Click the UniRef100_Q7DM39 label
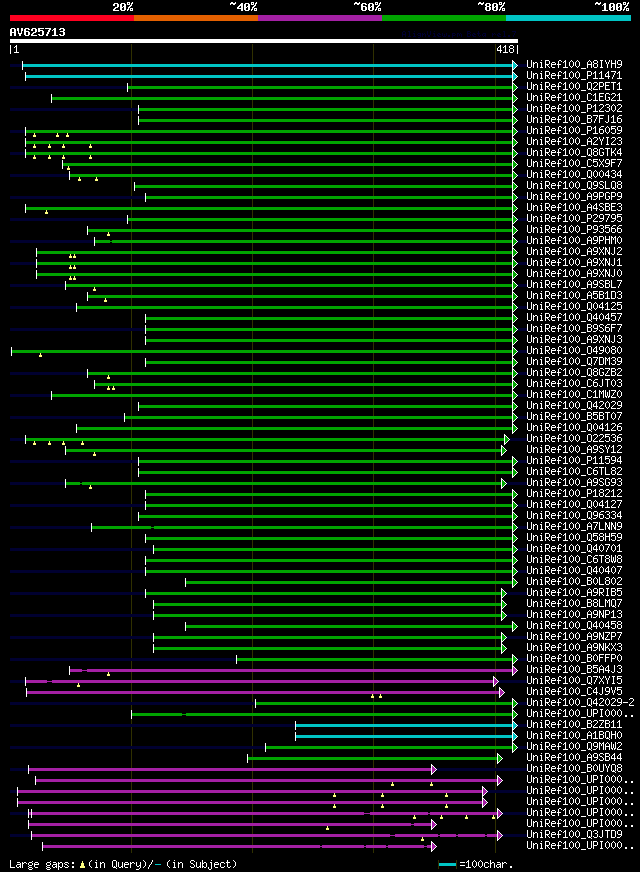 [x=574, y=361]
